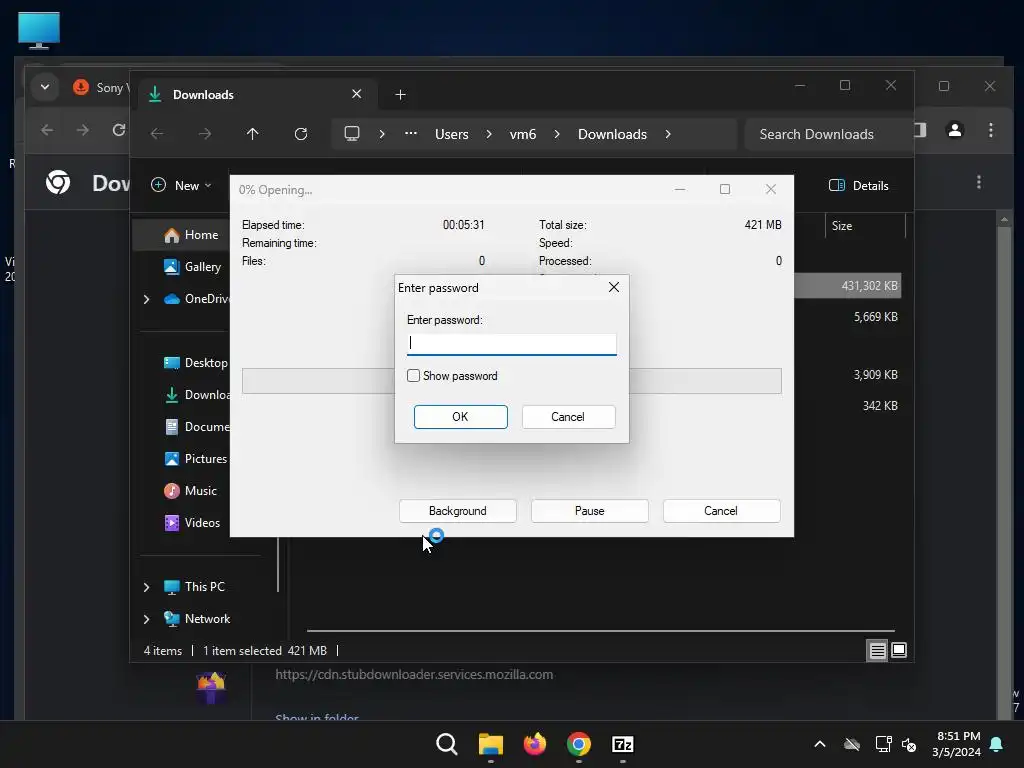This screenshot has width=1024, height=768.
Task: Cancel the Enter password dialog
Action: click(568, 417)
